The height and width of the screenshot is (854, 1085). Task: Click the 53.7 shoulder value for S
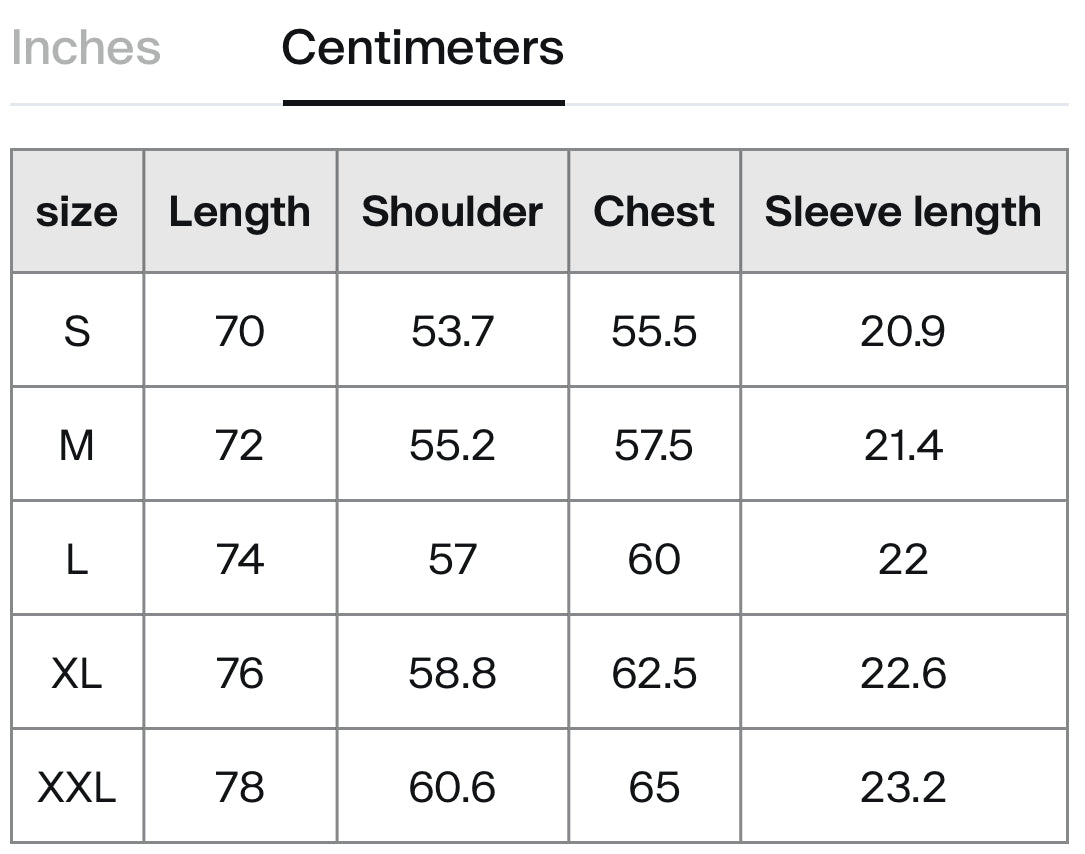point(452,330)
